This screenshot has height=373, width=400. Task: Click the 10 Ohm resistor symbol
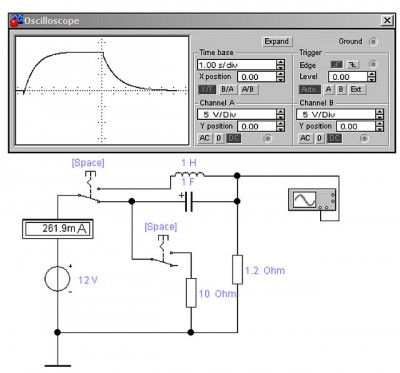point(191,293)
